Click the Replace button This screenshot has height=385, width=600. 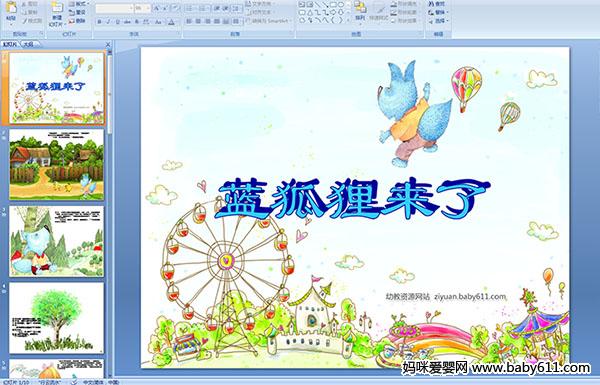(437, 13)
